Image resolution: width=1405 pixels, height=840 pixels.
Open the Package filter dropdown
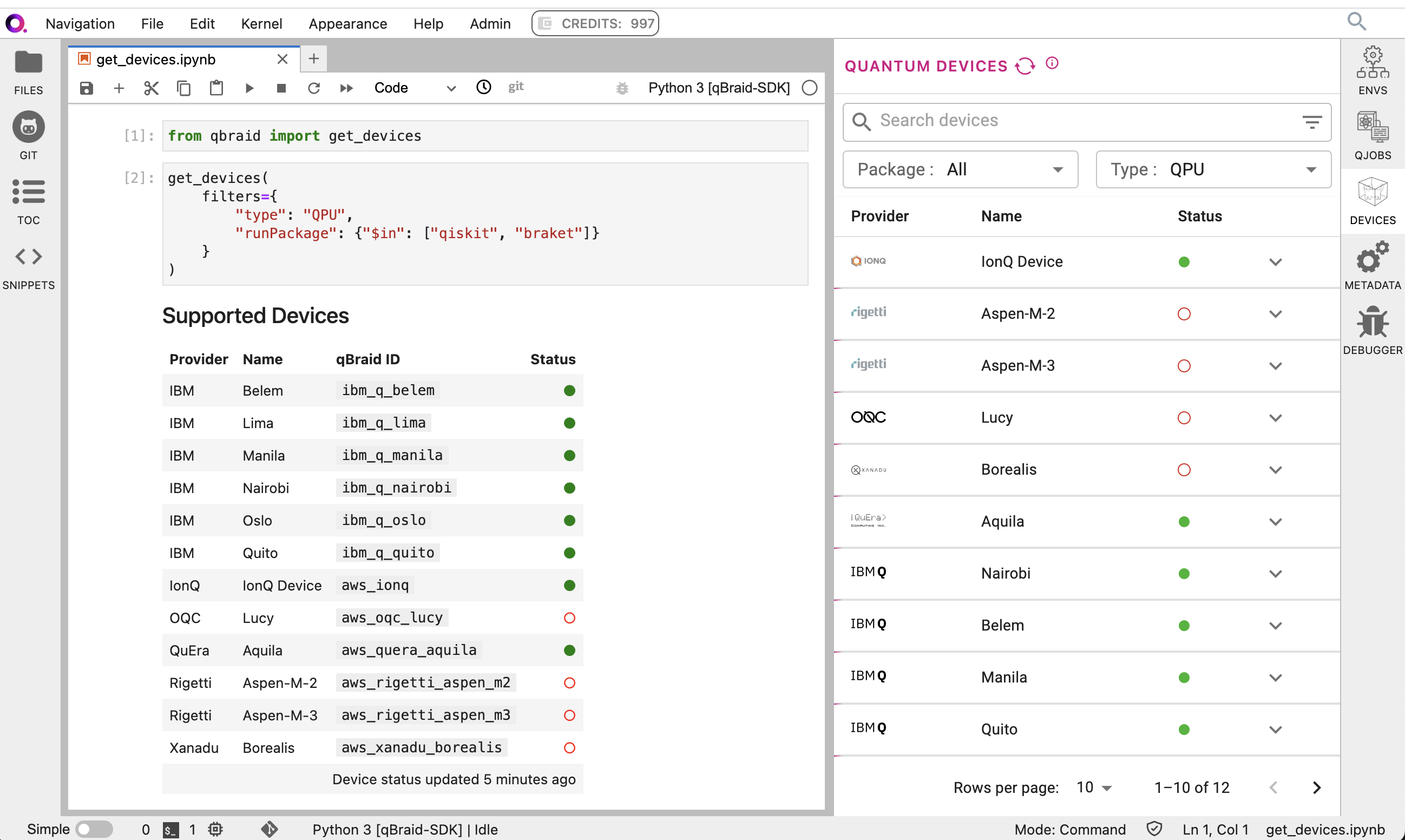pos(960,169)
